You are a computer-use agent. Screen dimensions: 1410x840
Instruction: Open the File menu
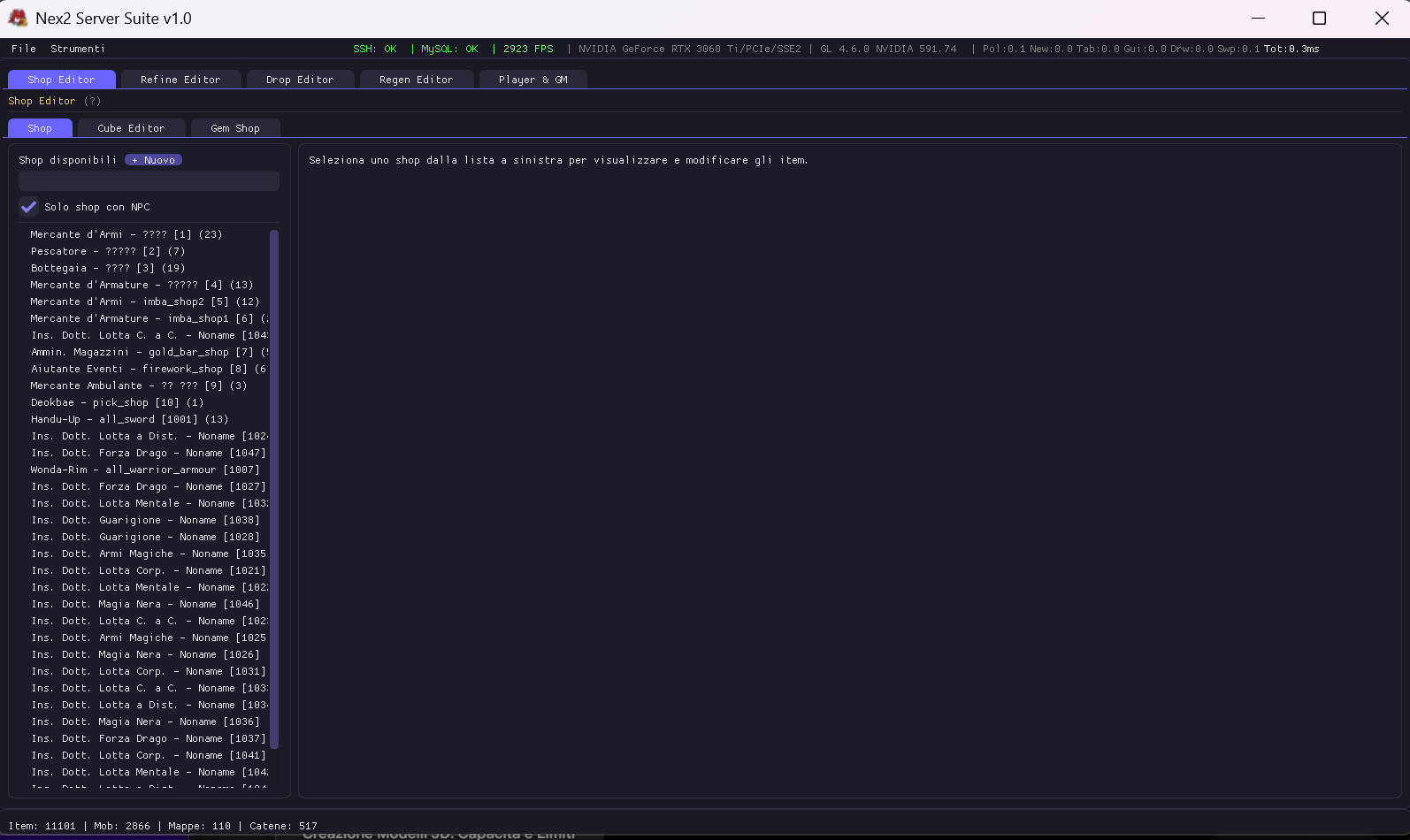coord(24,49)
